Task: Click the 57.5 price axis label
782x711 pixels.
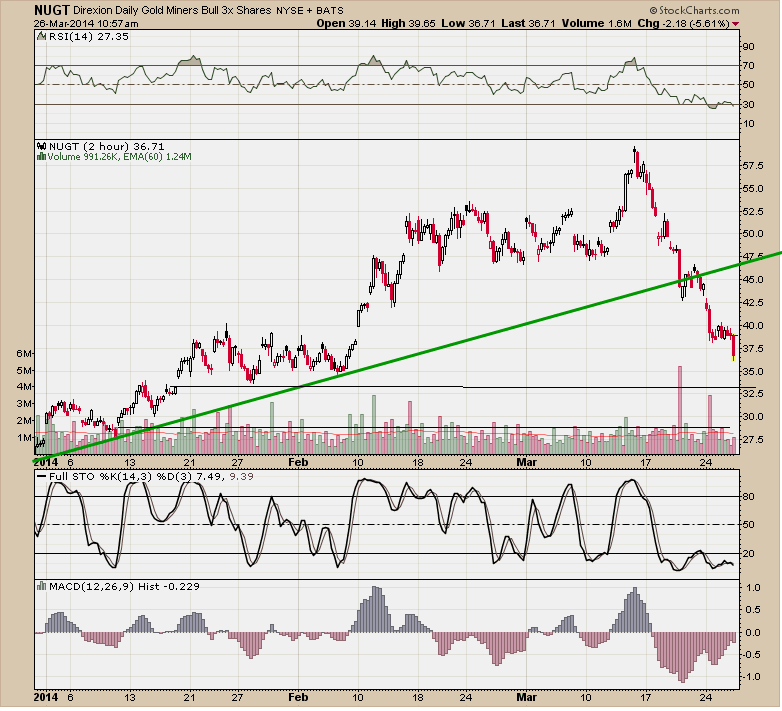Action: [x=753, y=166]
